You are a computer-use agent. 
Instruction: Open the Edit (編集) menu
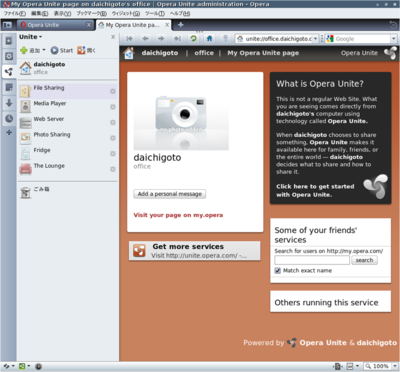(x=40, y=13)
